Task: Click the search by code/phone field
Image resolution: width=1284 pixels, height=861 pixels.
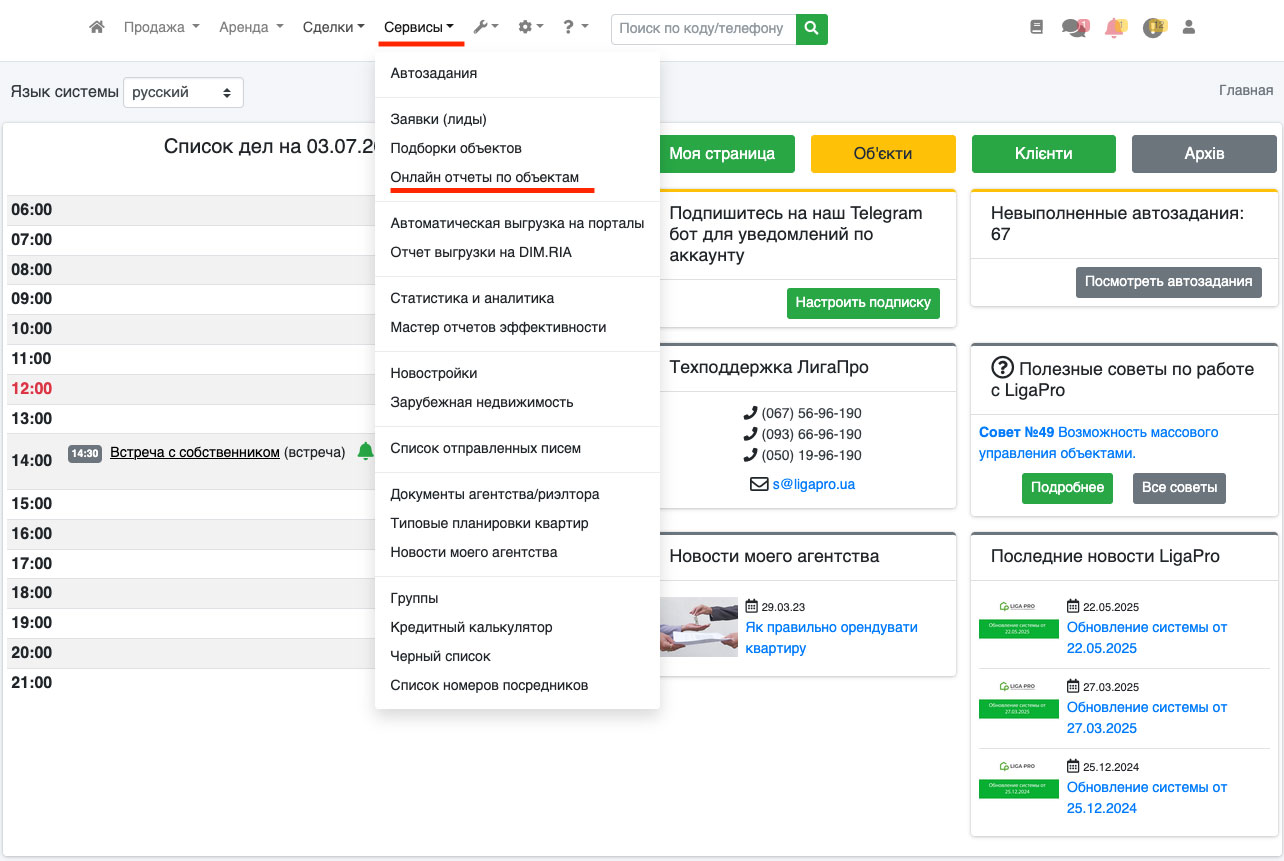Action: point(703,28)
